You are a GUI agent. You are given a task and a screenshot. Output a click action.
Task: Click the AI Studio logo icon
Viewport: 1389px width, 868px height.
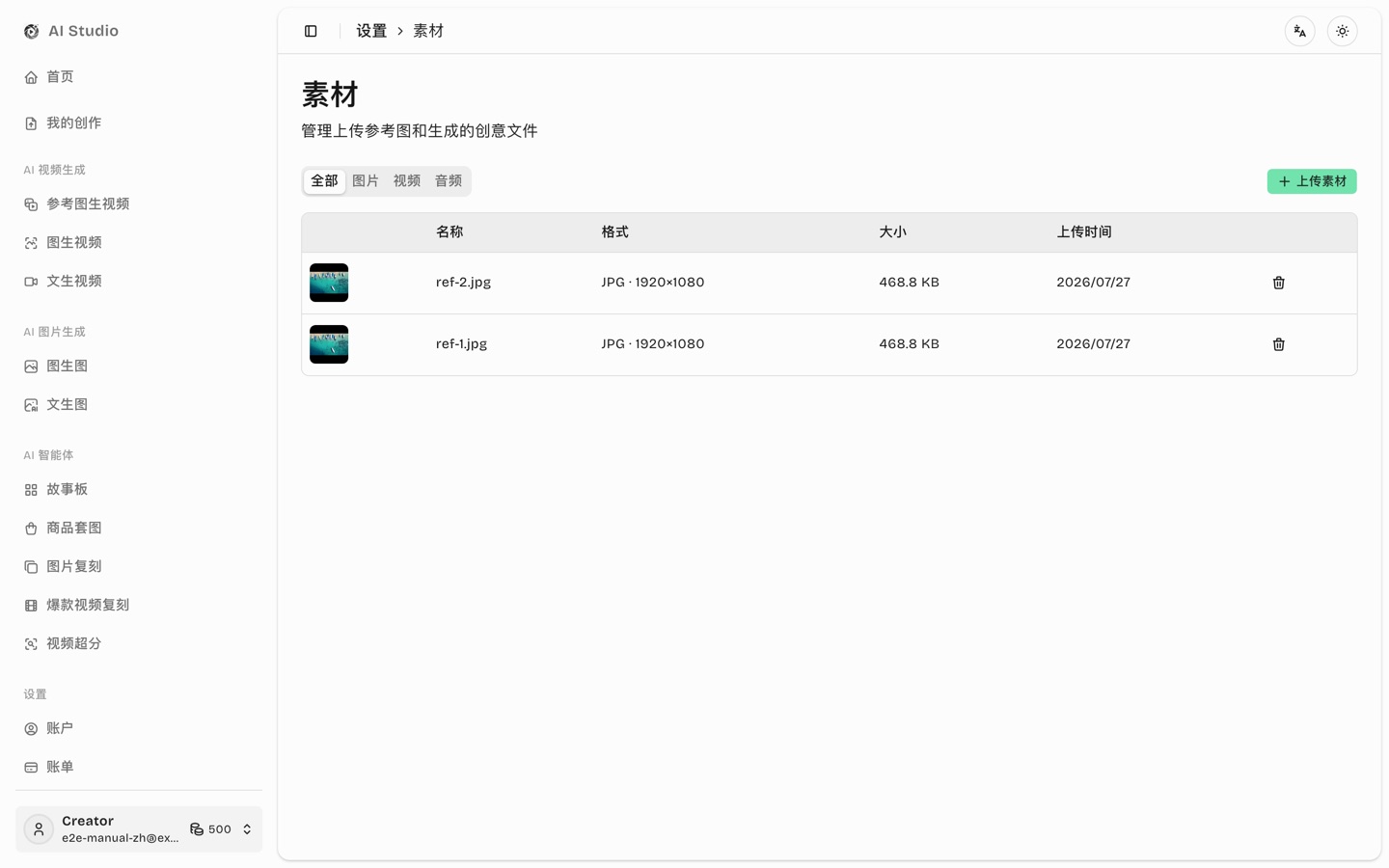[32, 31]
